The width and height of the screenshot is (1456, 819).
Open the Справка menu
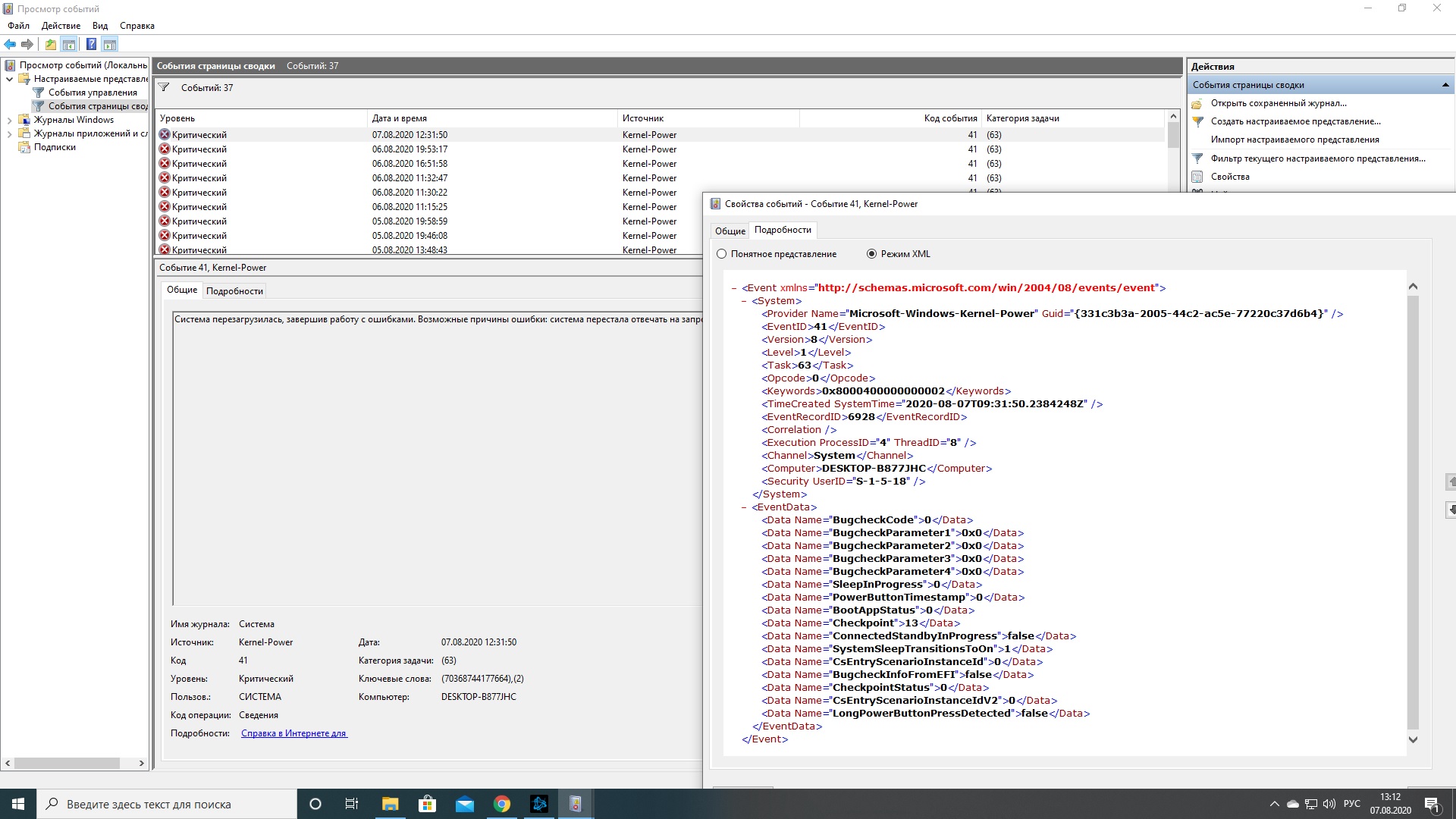(137, 26)
